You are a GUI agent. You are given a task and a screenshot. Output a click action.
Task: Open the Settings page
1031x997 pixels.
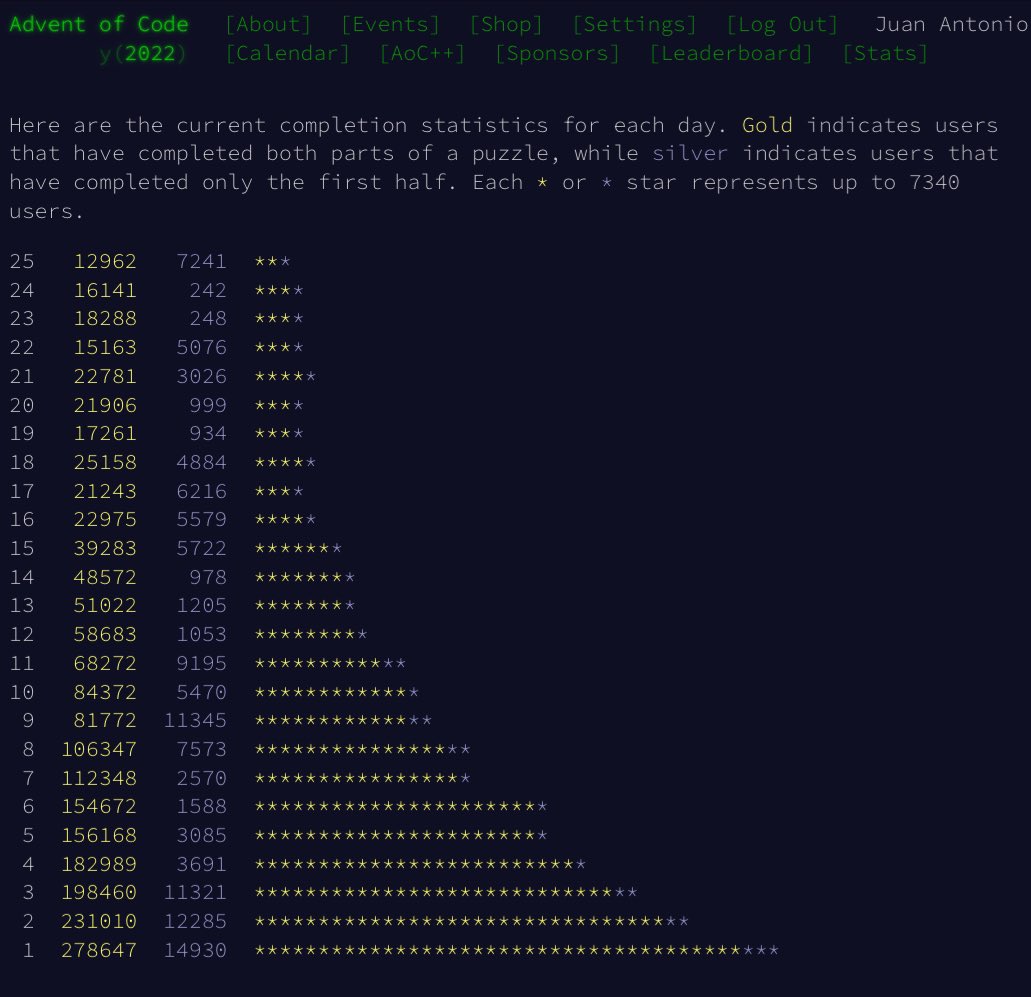634,24
